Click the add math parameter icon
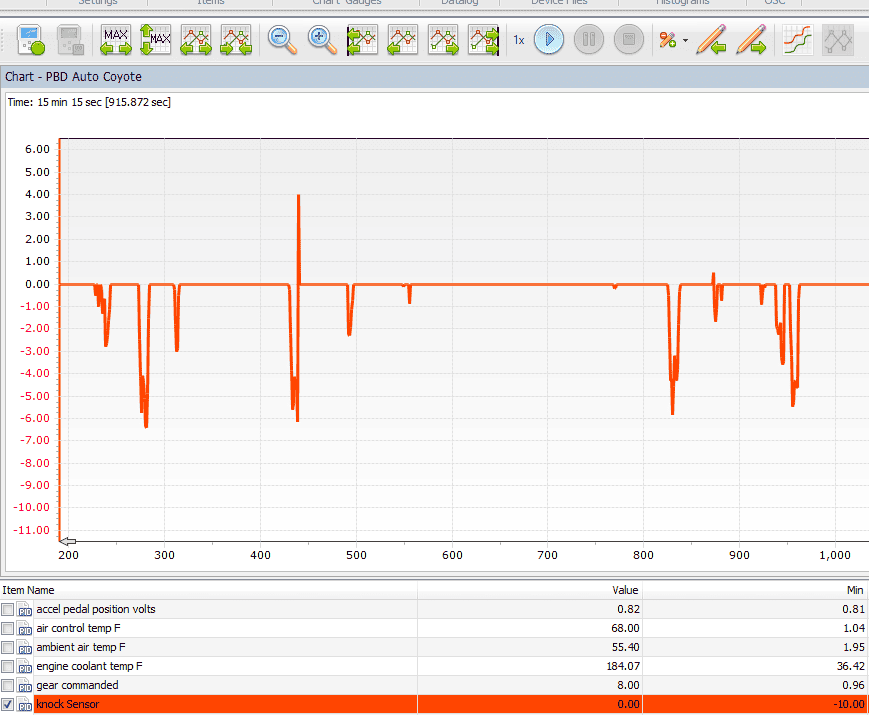The width and height of the screenshot is (869, 715). pos(668,40)
